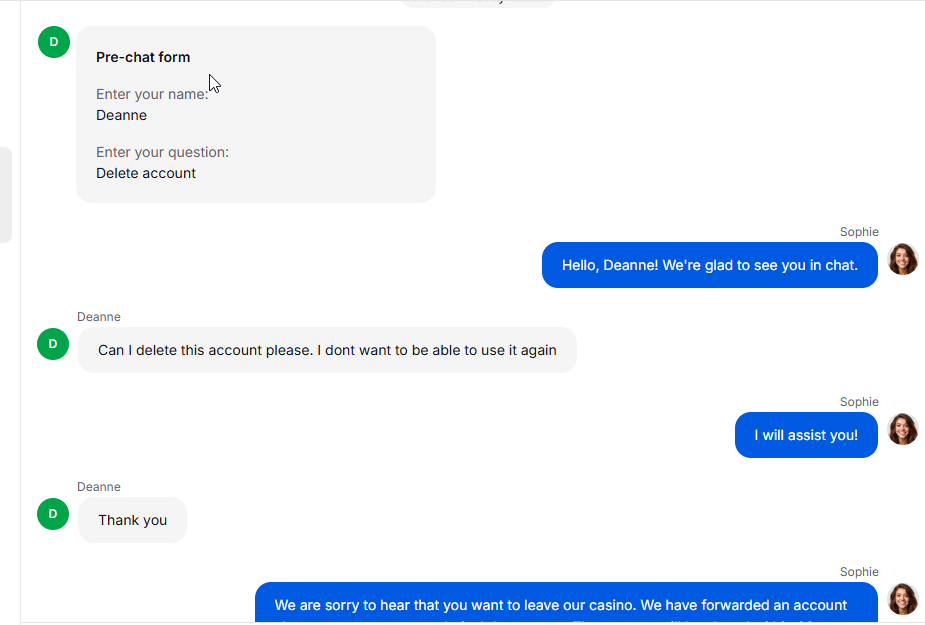
Task: Click Sophie label above the sorry to hear message
Action: click(x=860, y=572)
